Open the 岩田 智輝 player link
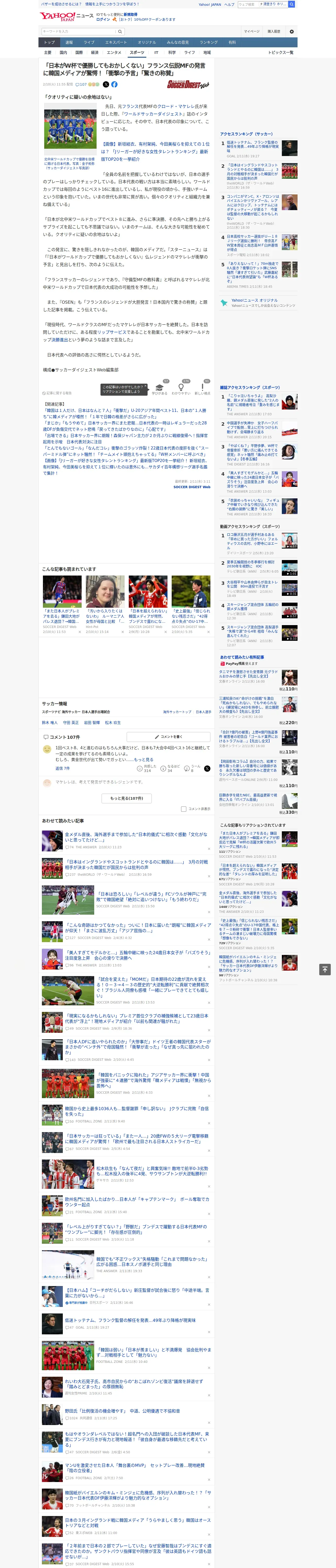 (x=92, y=723)
